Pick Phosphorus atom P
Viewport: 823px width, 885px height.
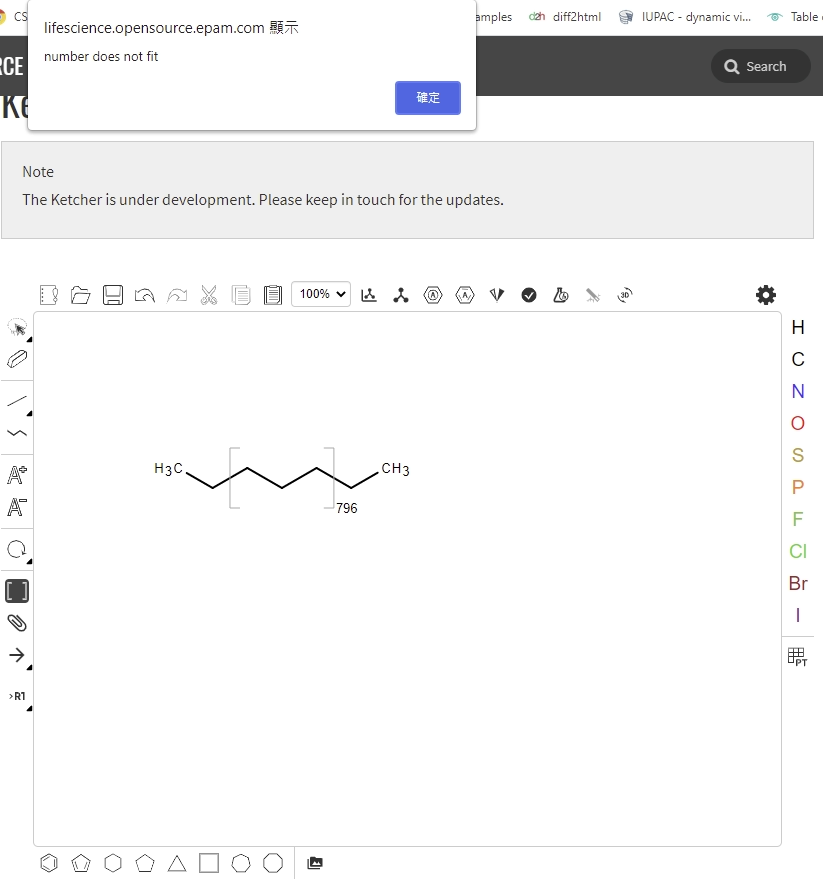798,487
